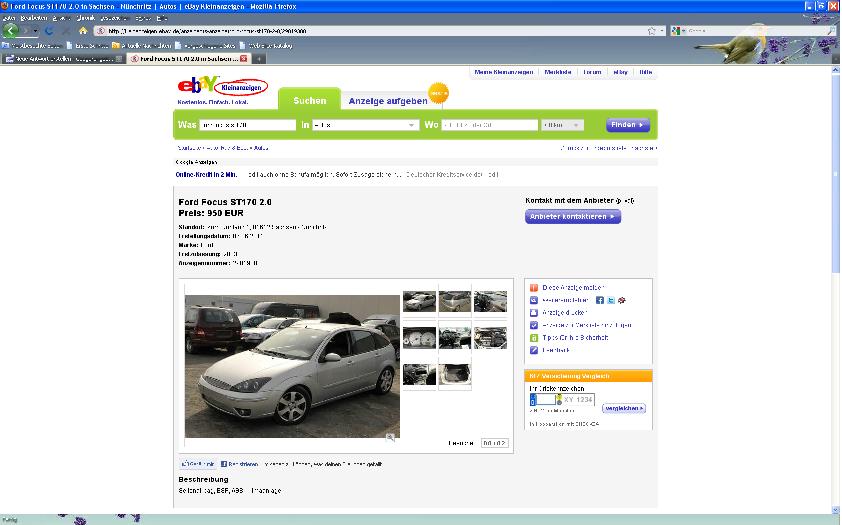Screen dimensions: 842x525
Task: Click the vergleichen button
Action: (x=623, y=409)
